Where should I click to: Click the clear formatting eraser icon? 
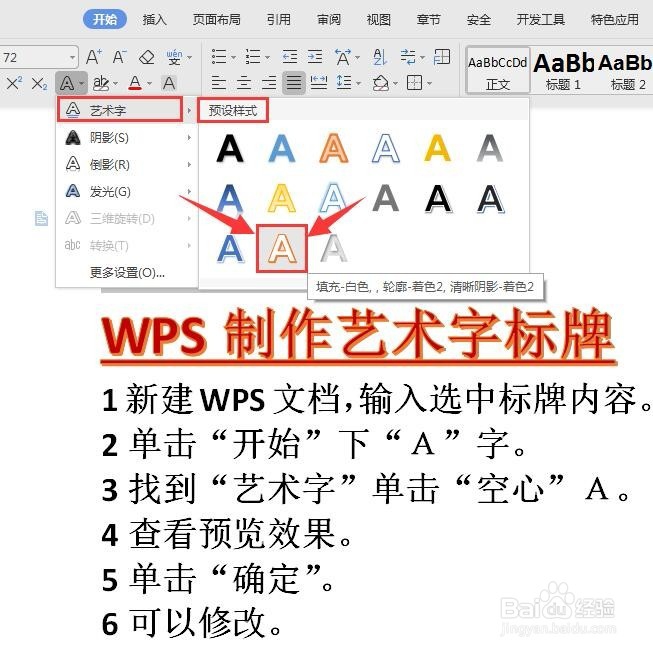coord(146,57)
